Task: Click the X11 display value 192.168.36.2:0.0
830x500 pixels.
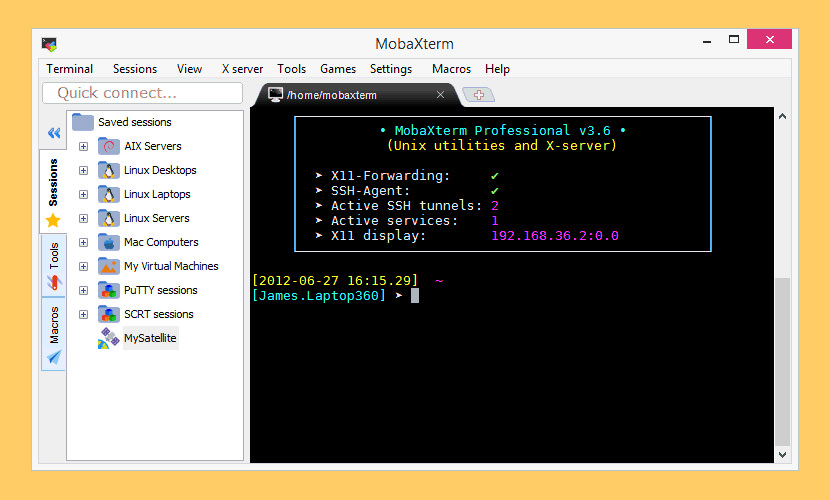Action: 555,235
